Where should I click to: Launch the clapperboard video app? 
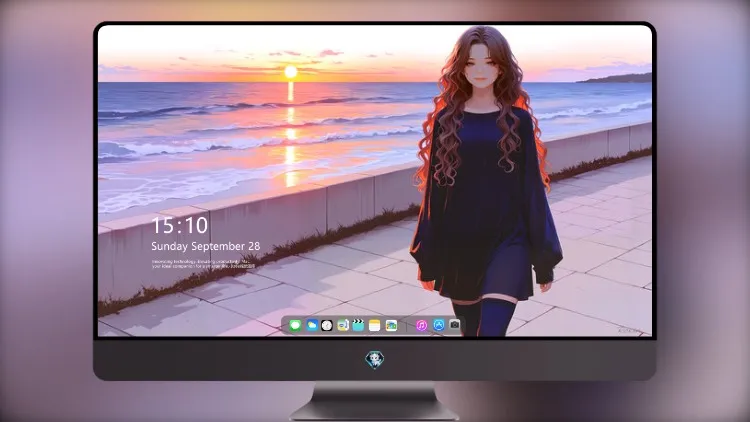tap(358, 325)
